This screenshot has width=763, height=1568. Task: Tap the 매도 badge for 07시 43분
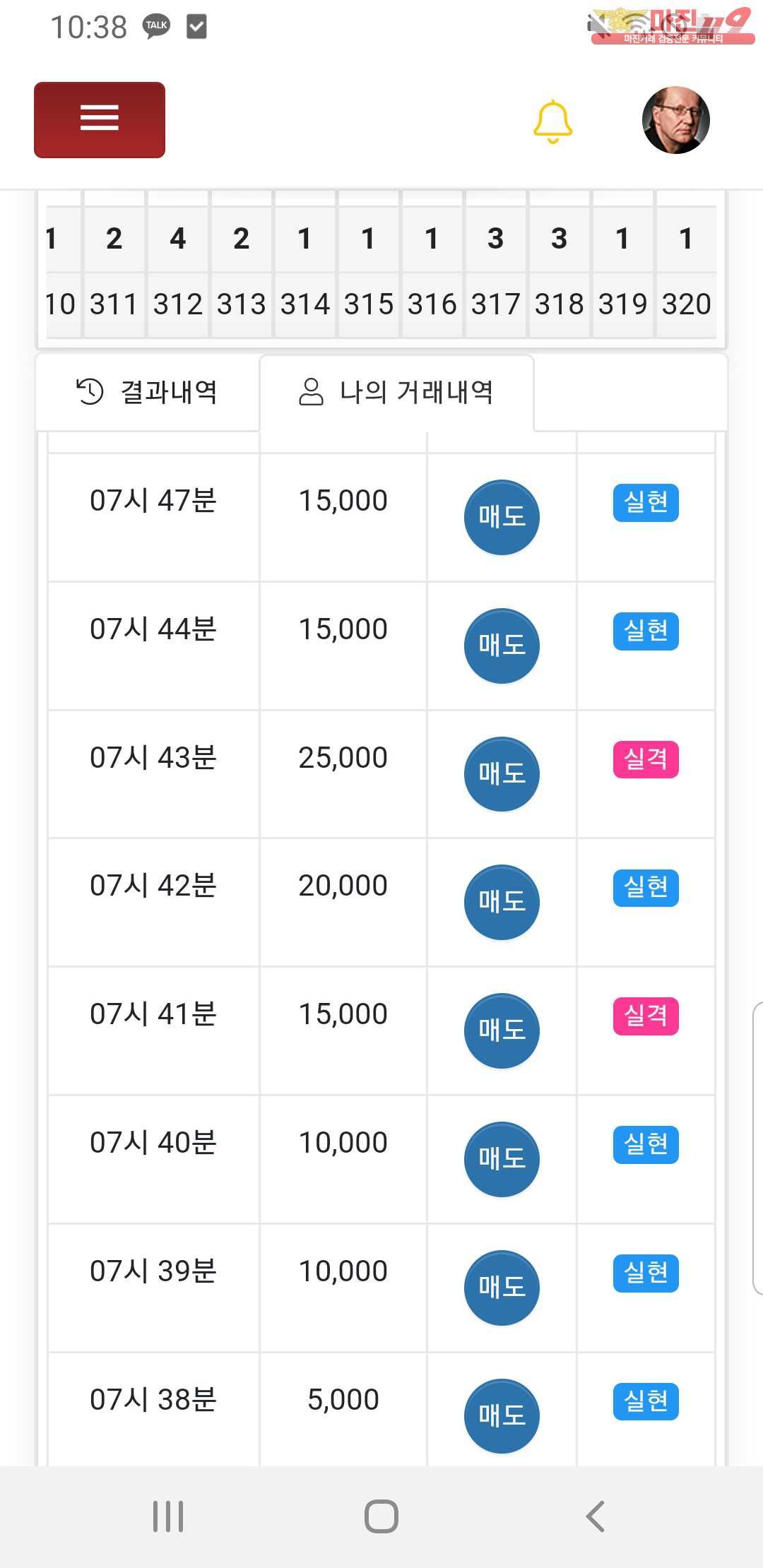coord(502,774)
